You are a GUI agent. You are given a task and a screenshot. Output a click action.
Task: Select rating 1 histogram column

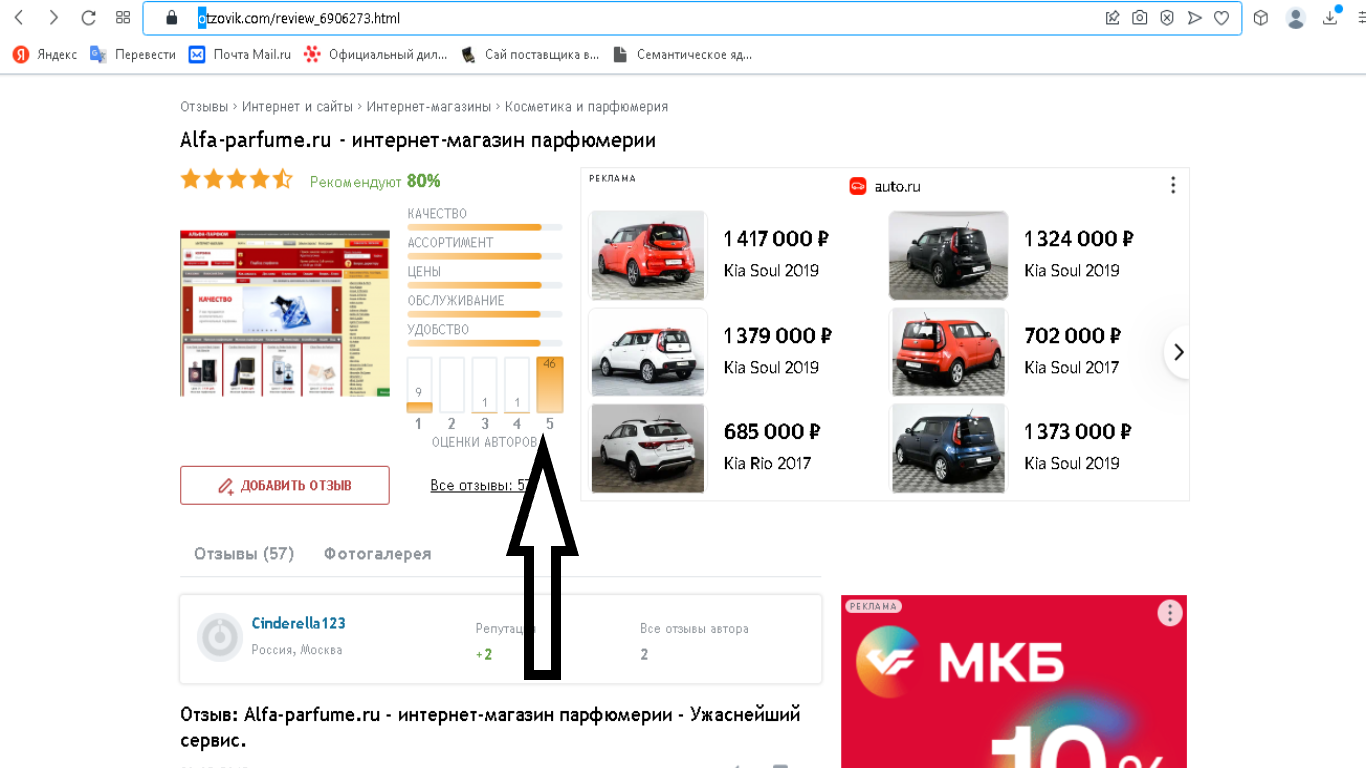(x=419, y=385)
